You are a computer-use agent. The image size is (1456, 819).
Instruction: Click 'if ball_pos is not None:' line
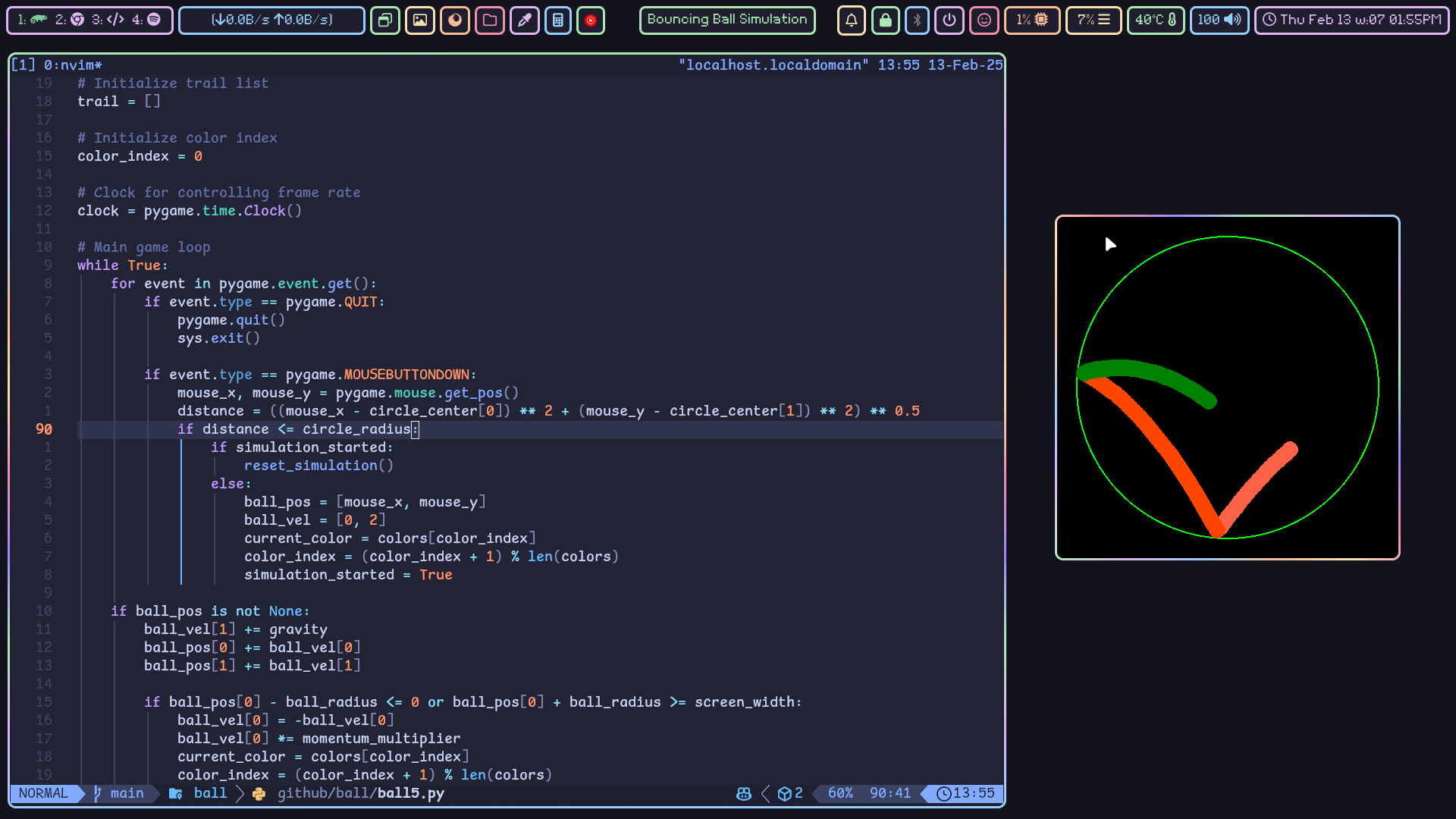(x=210, y=611)
